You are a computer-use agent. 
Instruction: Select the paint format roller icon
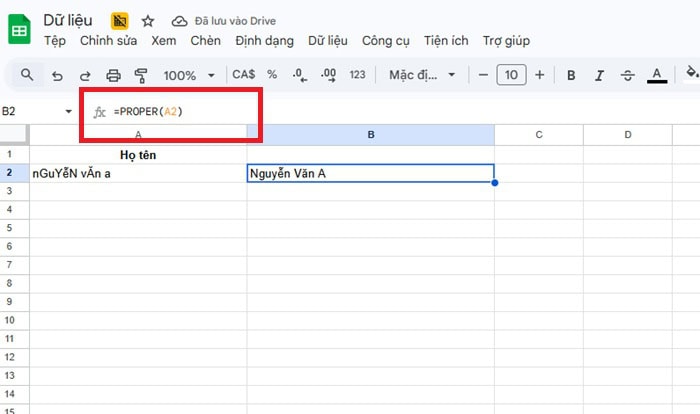coord(141,75)
